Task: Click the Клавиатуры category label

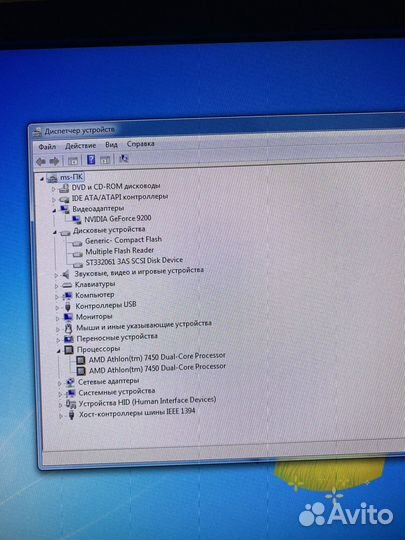Action: (x=95, y=284)
